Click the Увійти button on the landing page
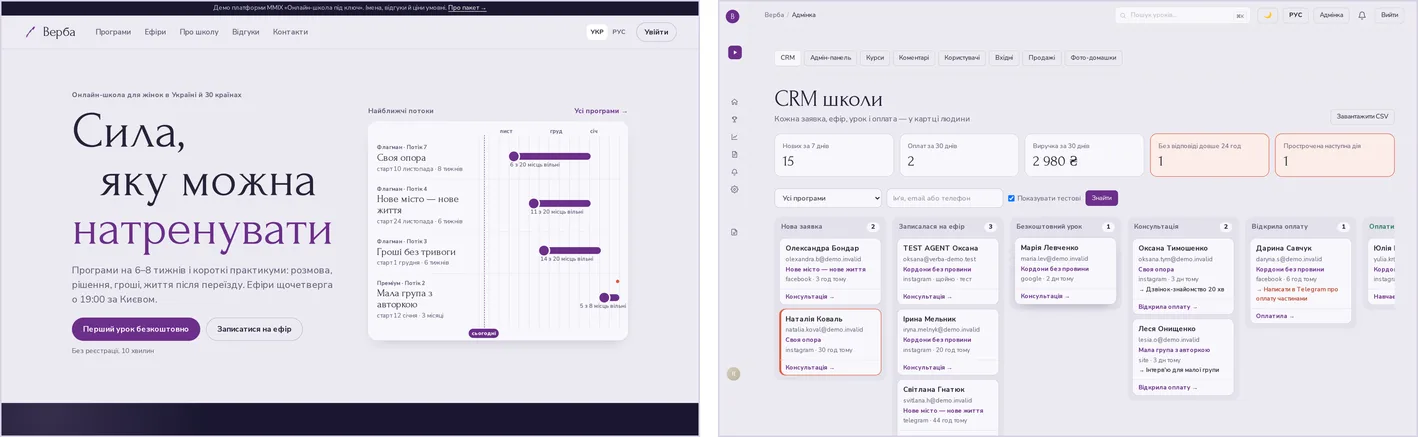The width and height of the screenshot is (1418, 437). pos(656,32)
